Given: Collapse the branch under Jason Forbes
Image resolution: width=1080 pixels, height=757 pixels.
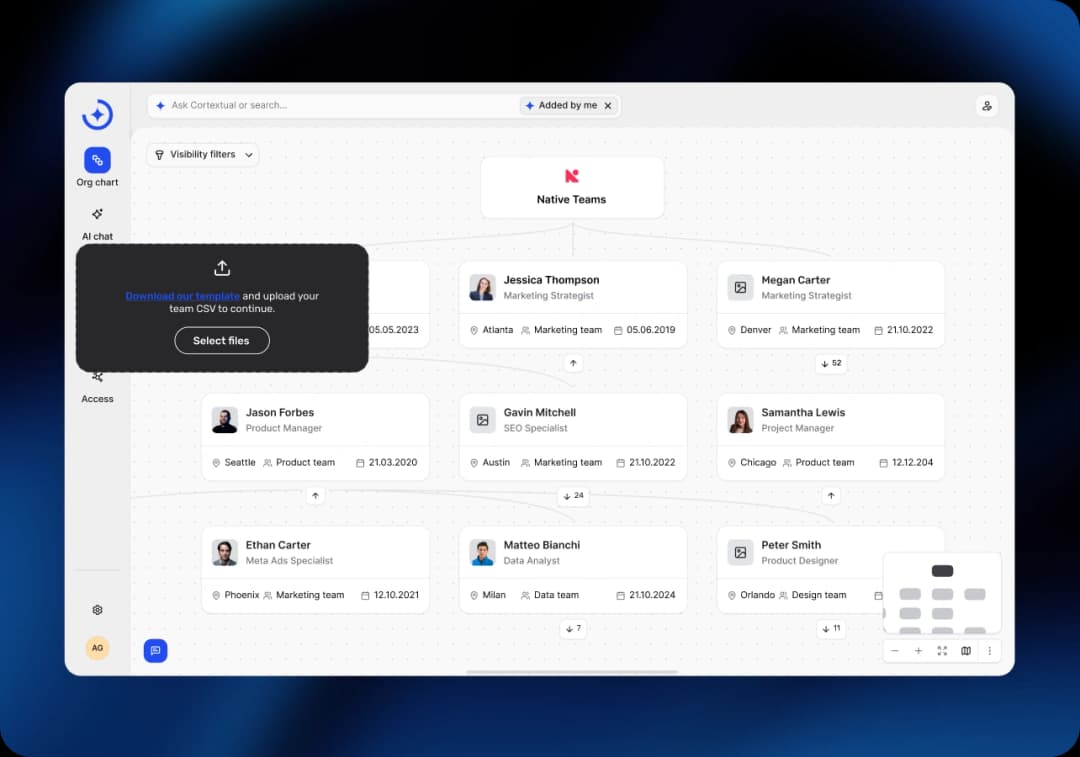Looking at the screenshot, I should coord(315,495).
